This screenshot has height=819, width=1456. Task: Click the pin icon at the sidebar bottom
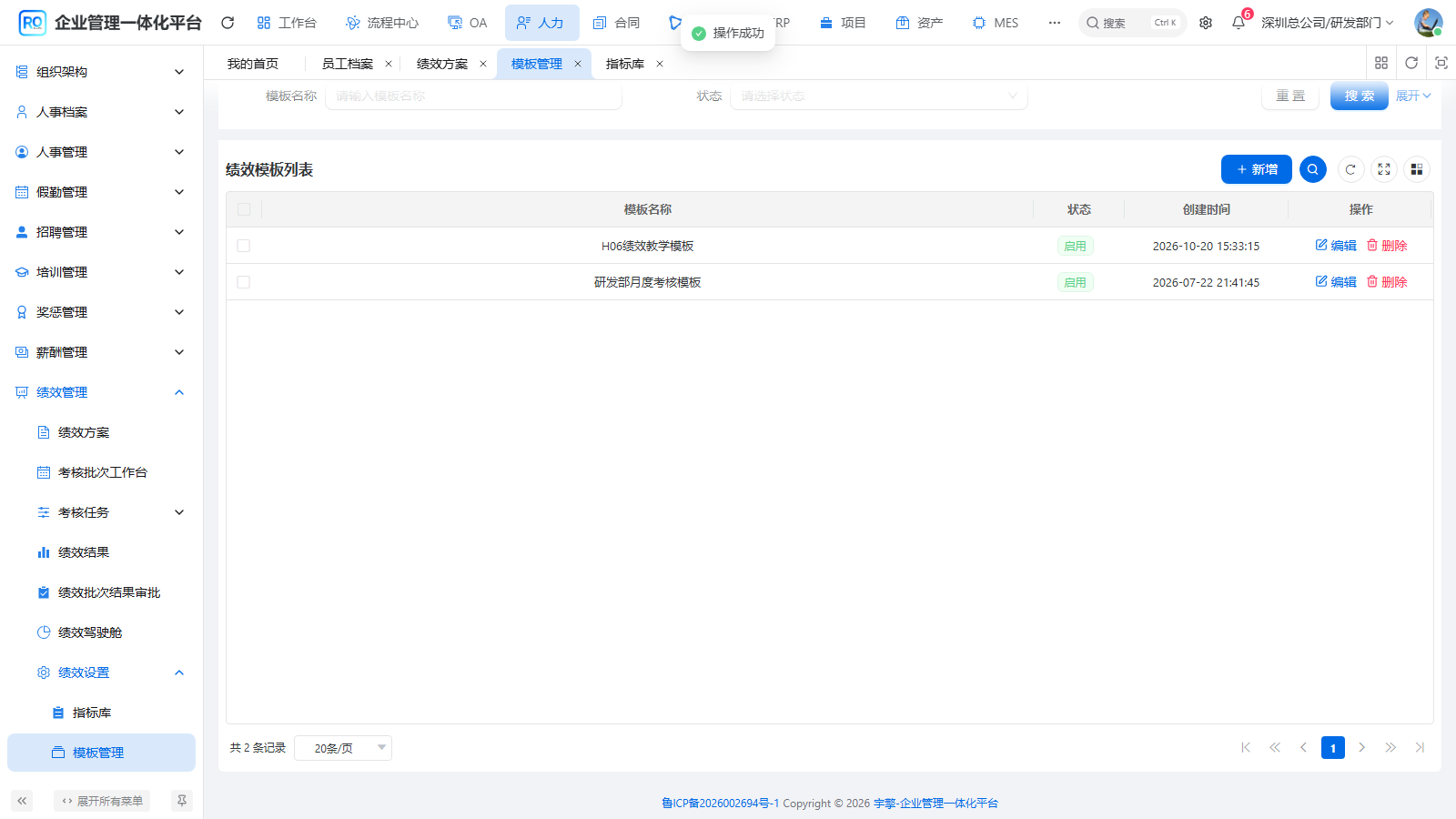point(182,801)
